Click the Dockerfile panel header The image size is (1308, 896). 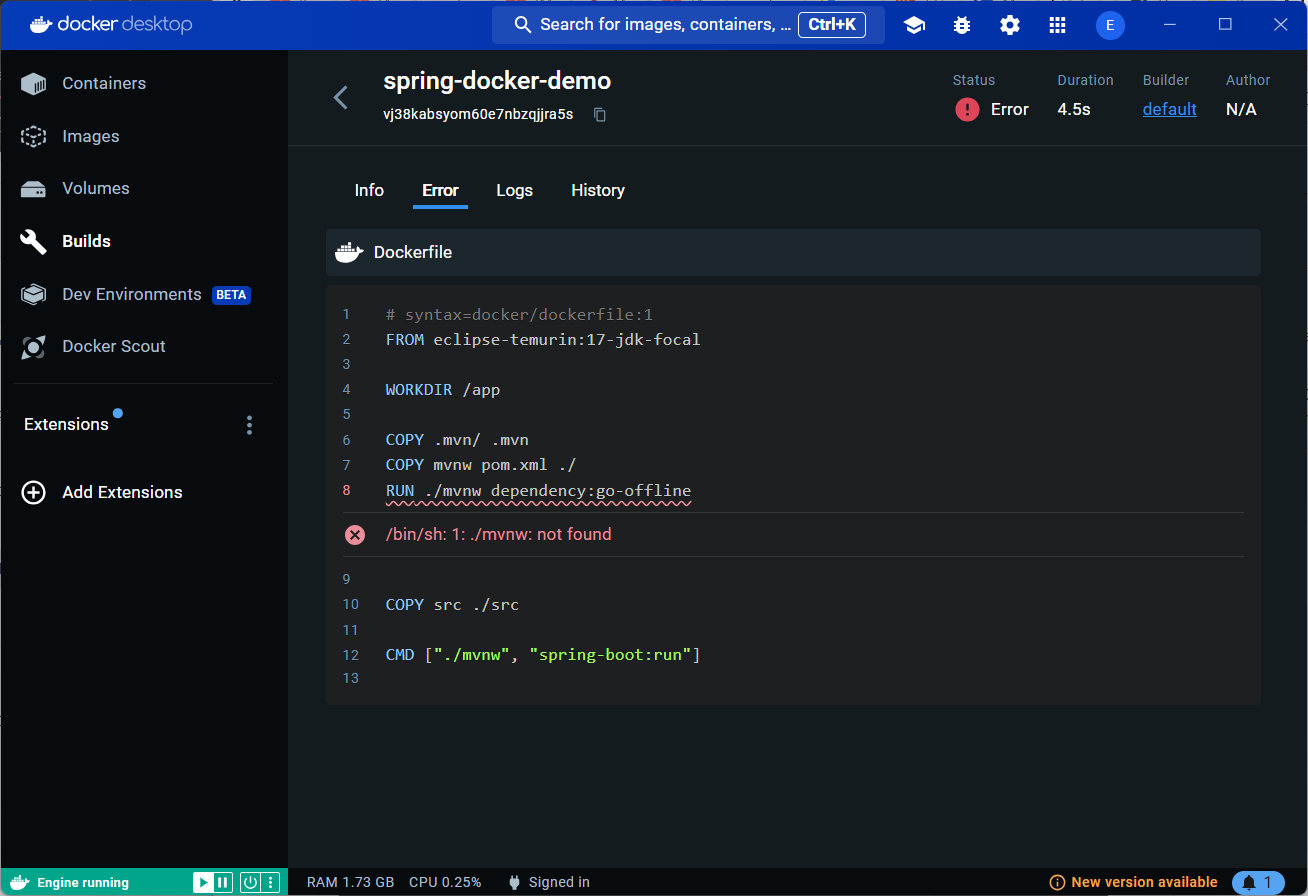793,253
